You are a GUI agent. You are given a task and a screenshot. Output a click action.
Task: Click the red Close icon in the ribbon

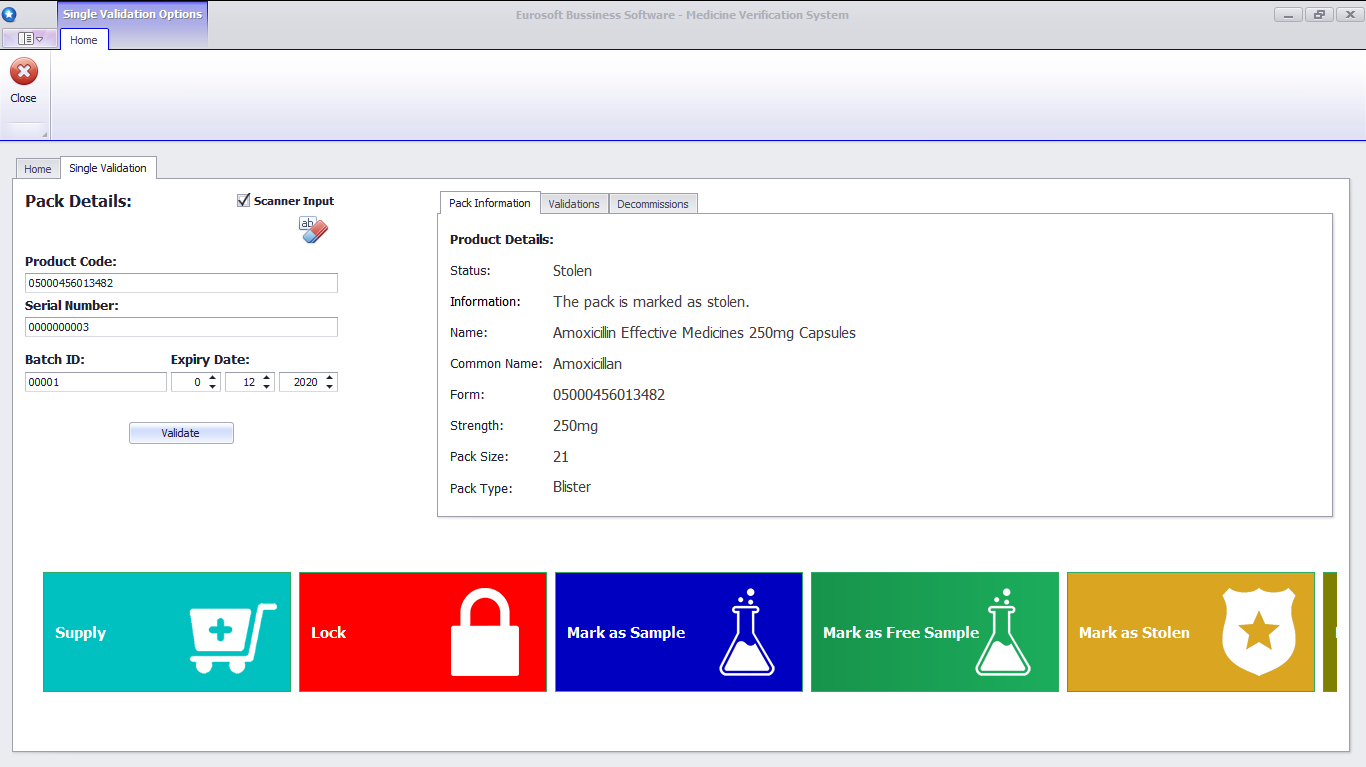click(x=23, y=71)
